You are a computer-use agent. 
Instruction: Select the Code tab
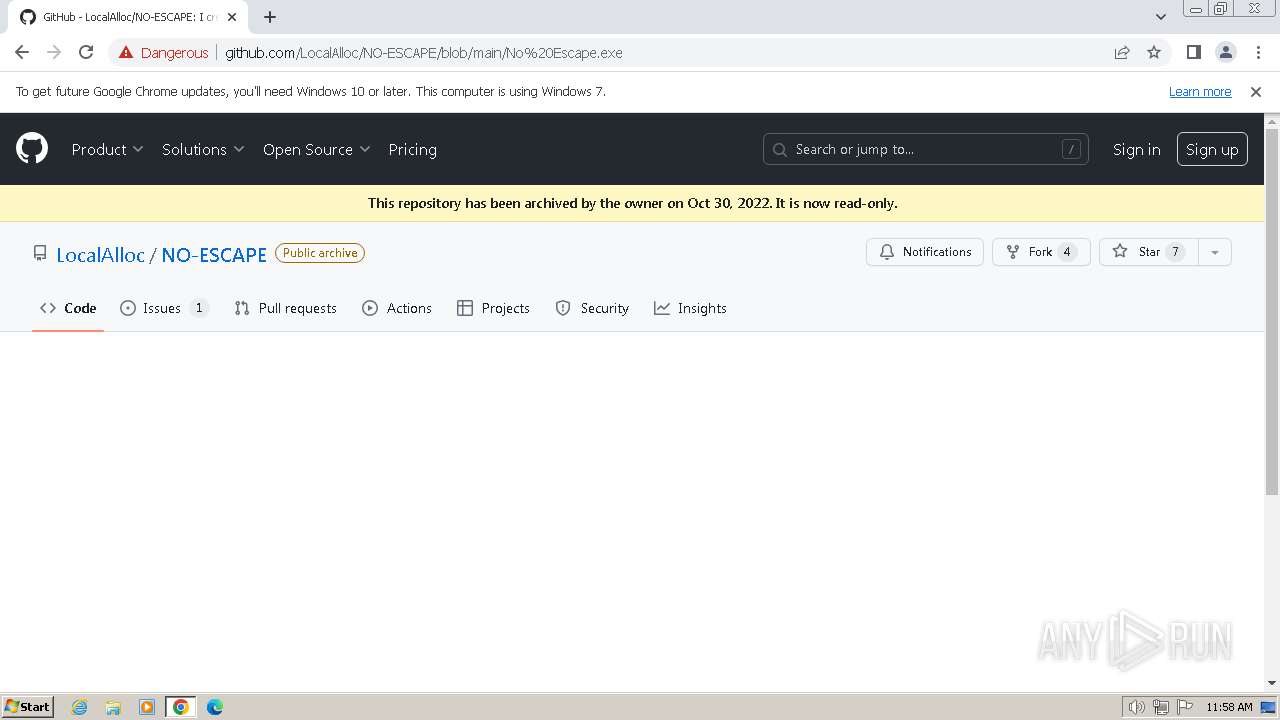pos(68,308)
